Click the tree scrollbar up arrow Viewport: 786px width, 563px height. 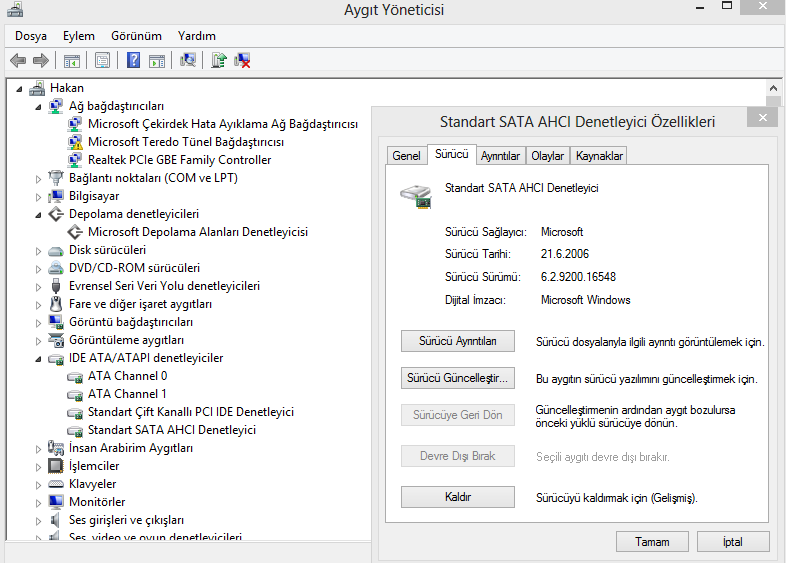[x=773, y=88]
